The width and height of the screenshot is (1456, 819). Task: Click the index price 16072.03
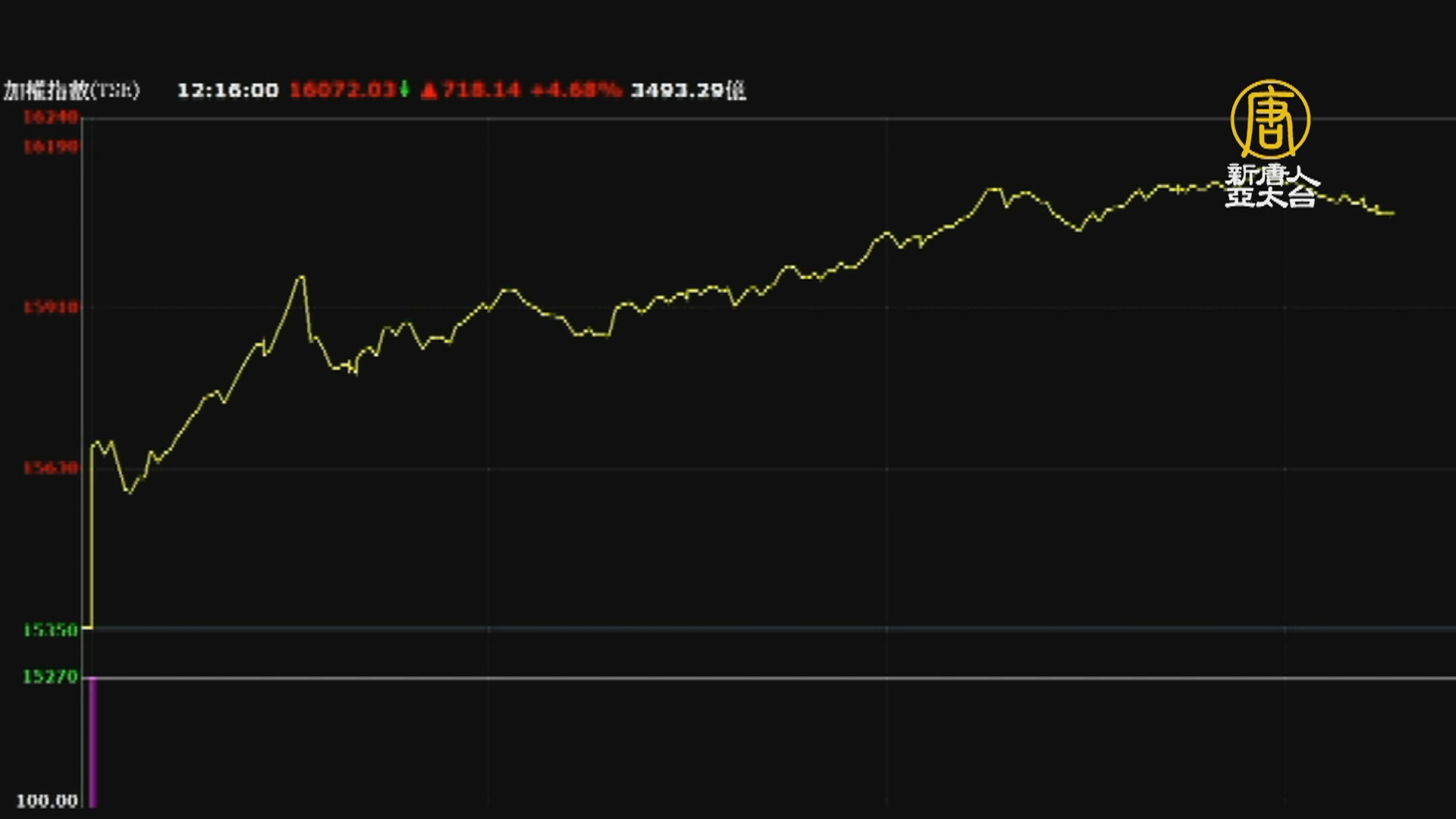(x=343, y=90)
